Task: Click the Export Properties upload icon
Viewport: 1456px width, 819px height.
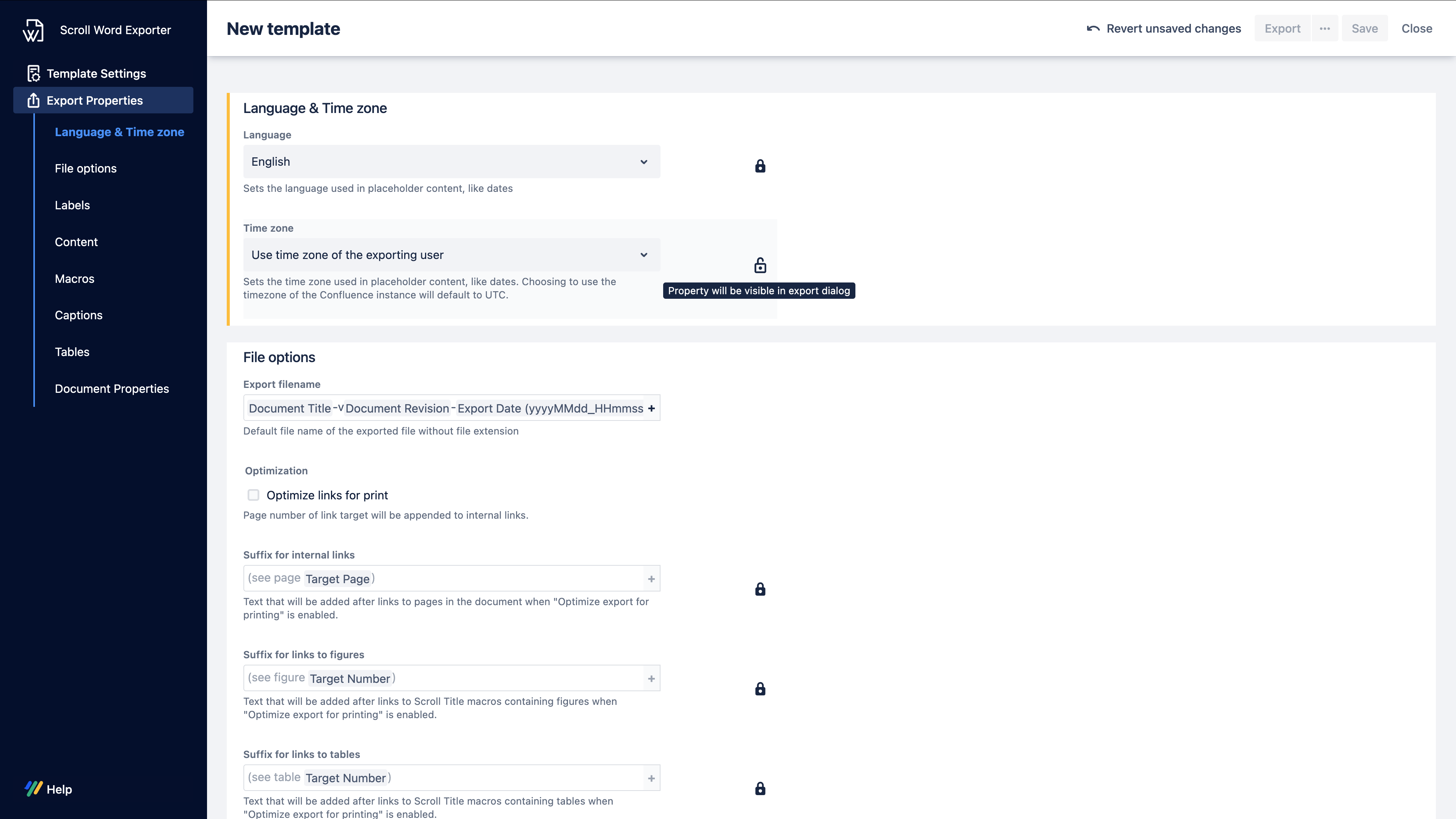Action: (x=33, y=100)
